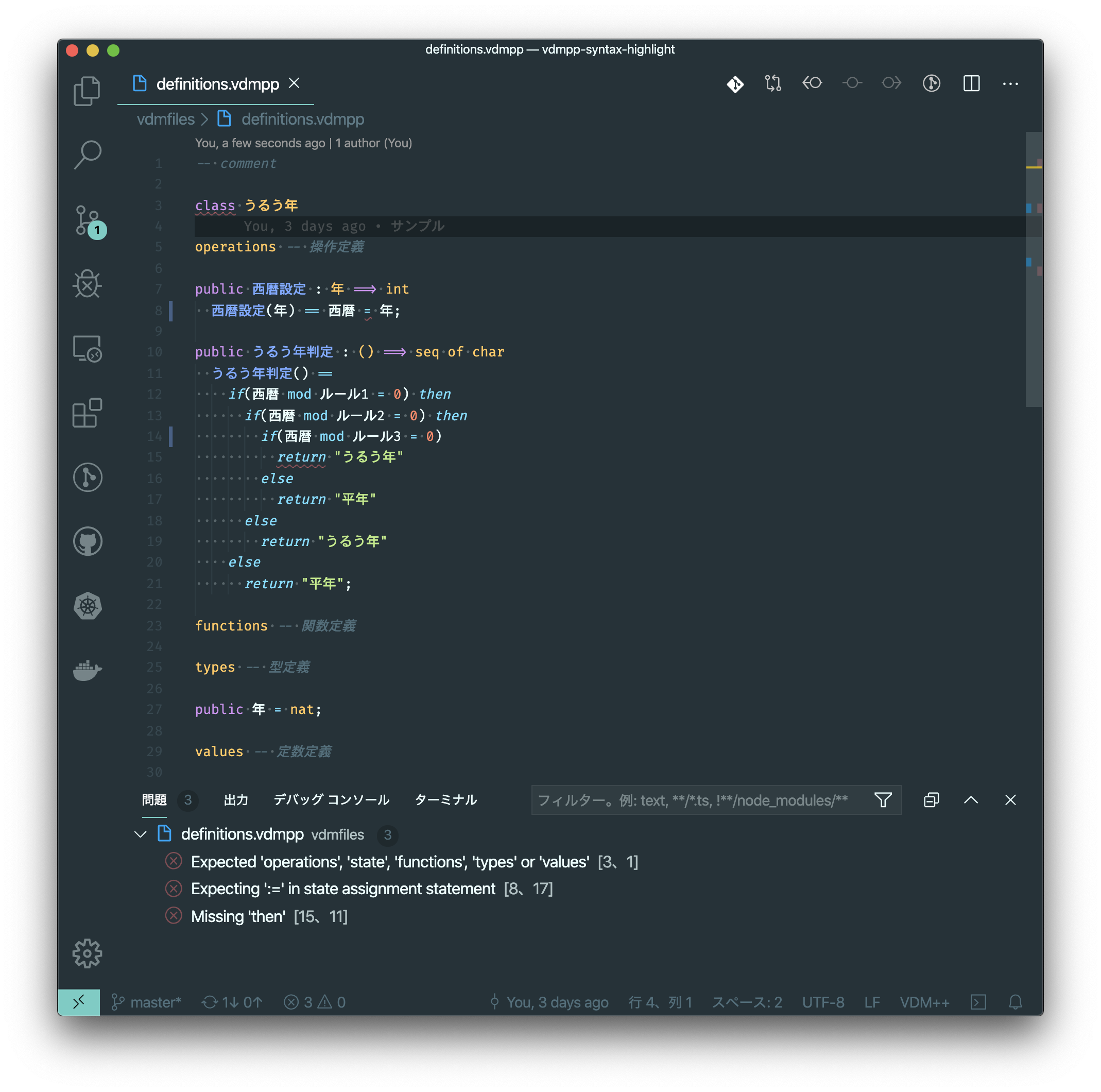The height and width of the screenshot is (1092, 1101).
Task: Open the Search view icon
Action: [x=87, y=155]
